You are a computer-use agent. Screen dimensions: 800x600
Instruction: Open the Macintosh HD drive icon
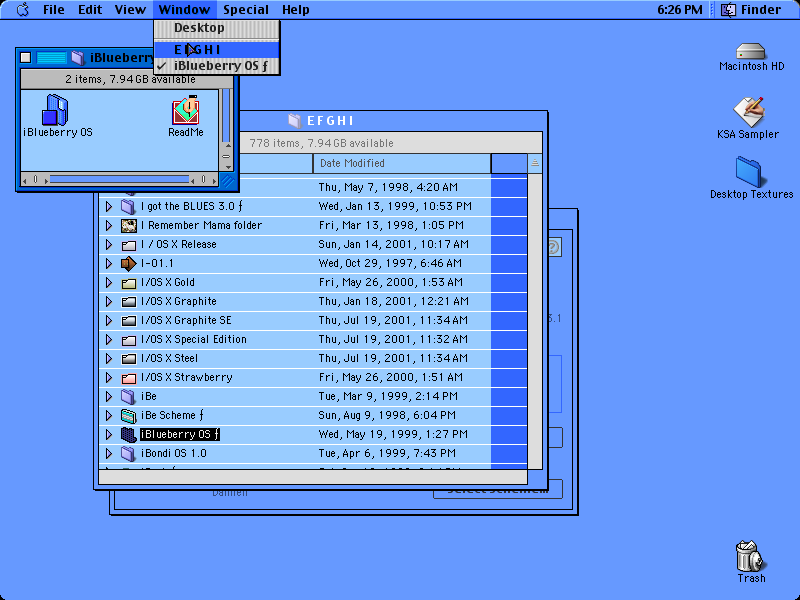pos(751,51)
